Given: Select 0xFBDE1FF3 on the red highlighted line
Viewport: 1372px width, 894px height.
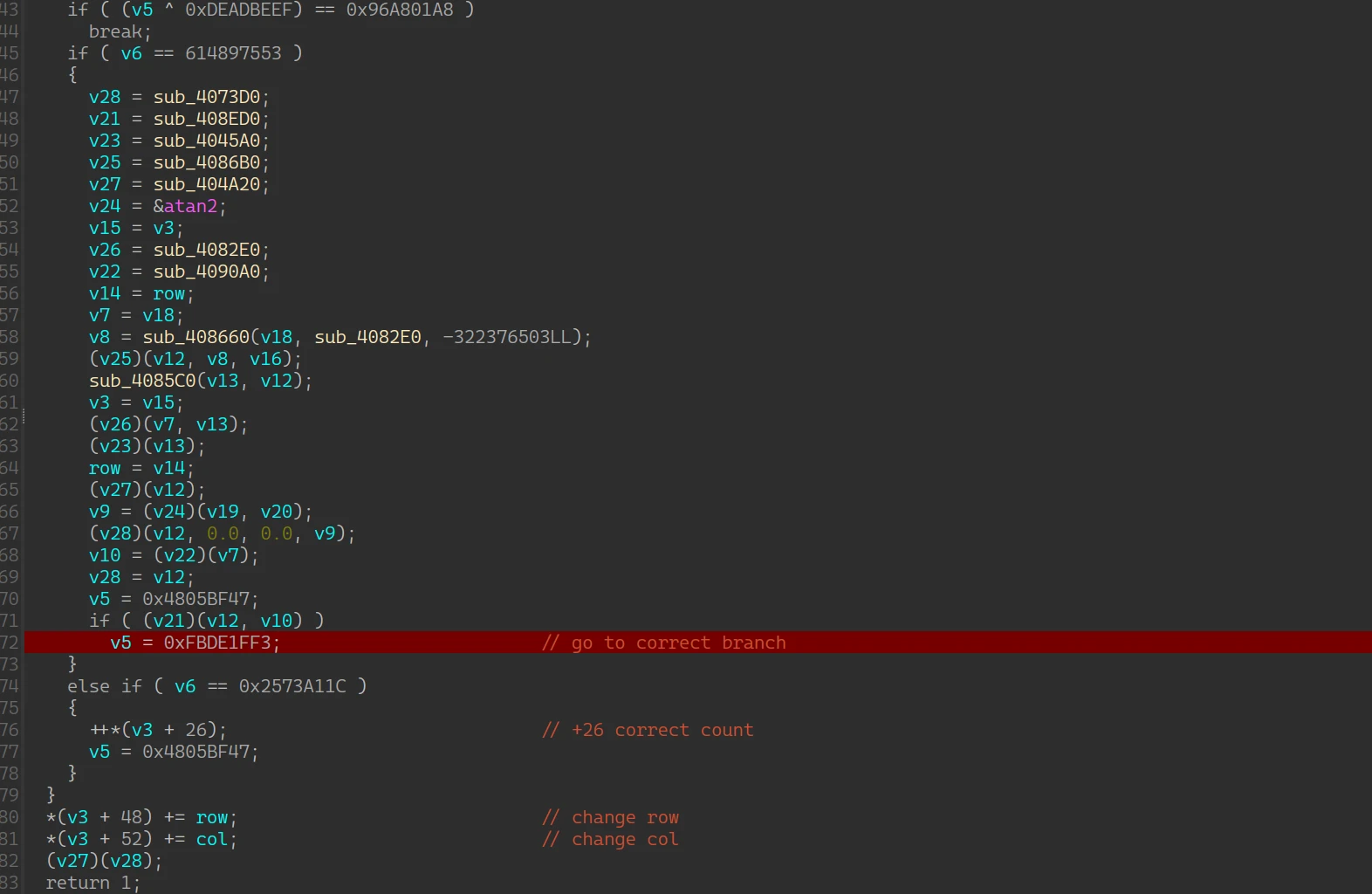Looking at the screenshot, I should tap(217, 643).
